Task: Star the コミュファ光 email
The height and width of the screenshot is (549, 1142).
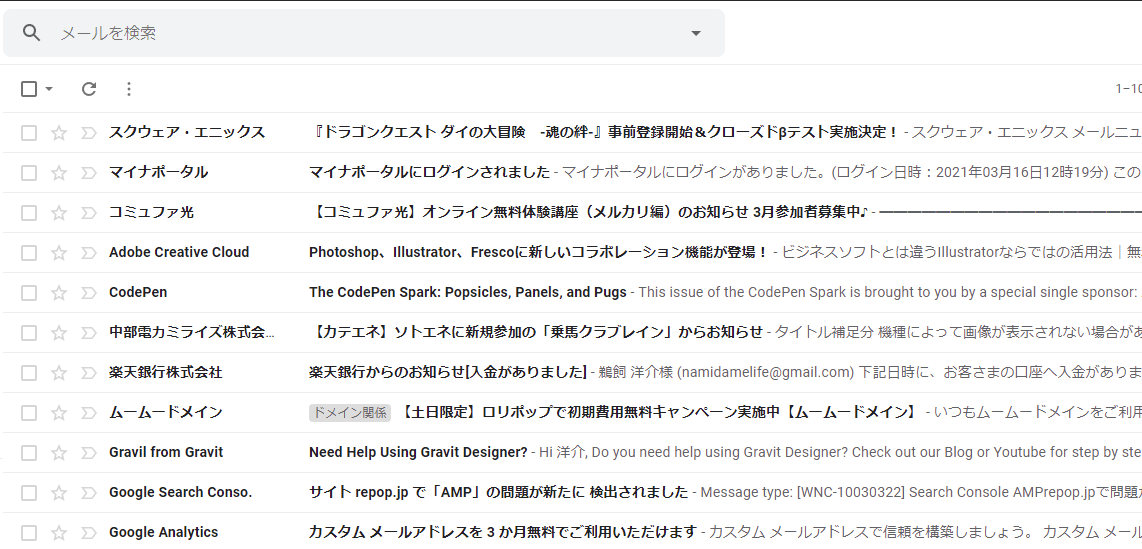Action: coord(59,213)
